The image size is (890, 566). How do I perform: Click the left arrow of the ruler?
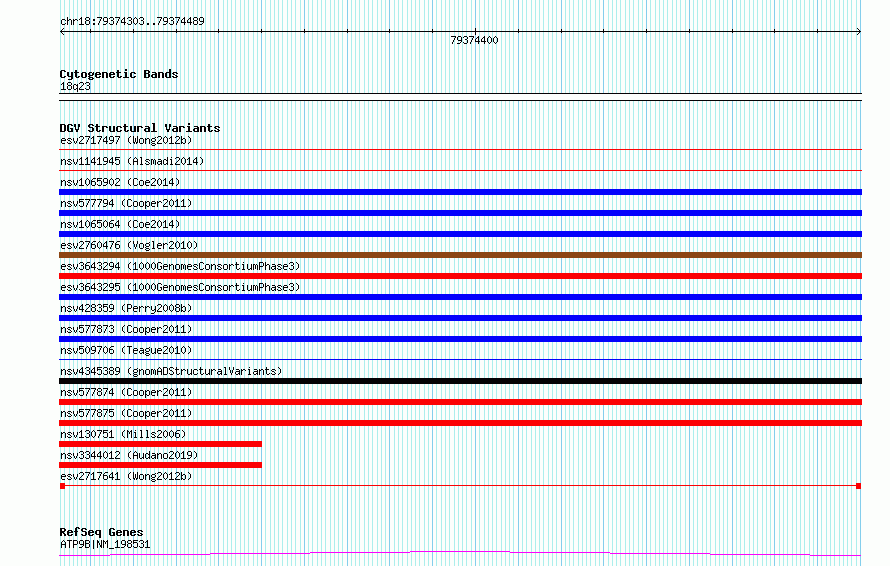coord(62,32)
